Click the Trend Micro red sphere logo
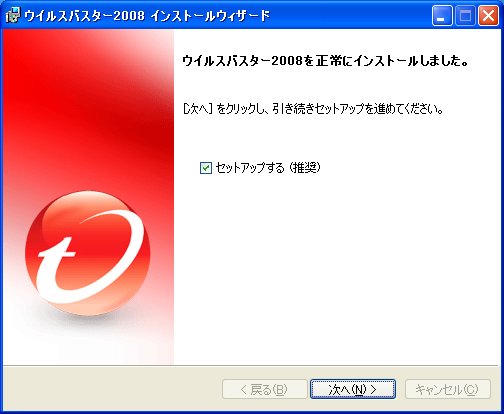This screenshot has width=504, height=414. click(88, 253)
